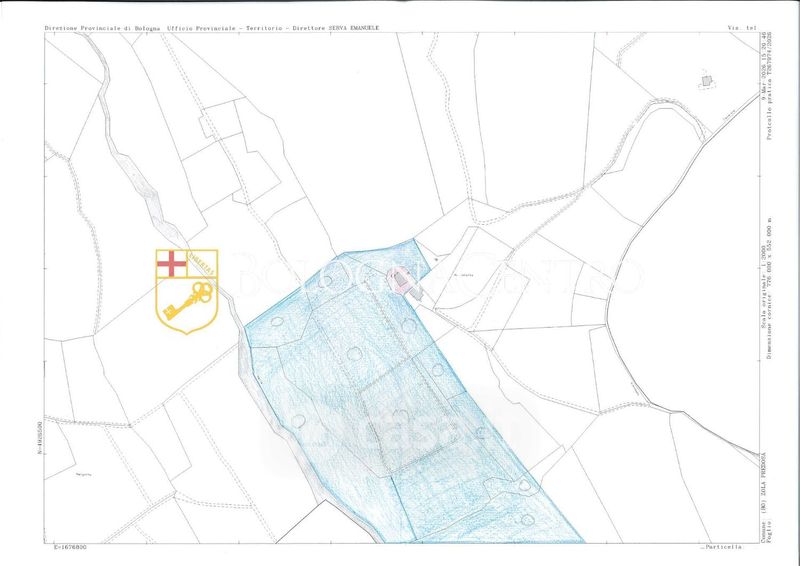This screenshot has height=566, width=800.
Task: Click the red cross inside the shield
Action: [172, 264]
